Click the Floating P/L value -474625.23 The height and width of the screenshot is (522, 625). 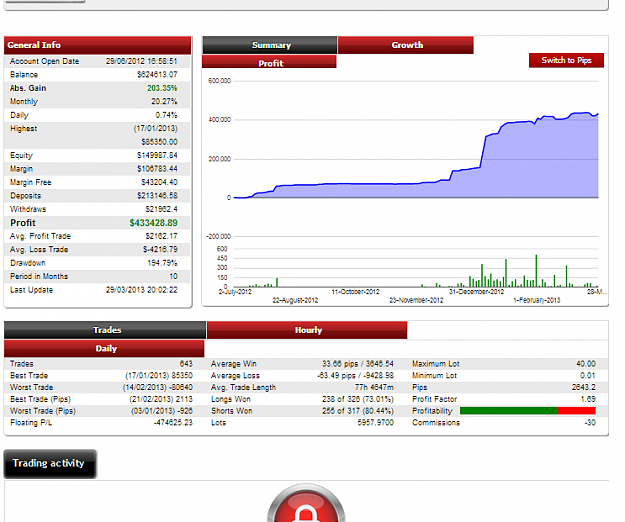pyautogui.click(x=173, y=423)
